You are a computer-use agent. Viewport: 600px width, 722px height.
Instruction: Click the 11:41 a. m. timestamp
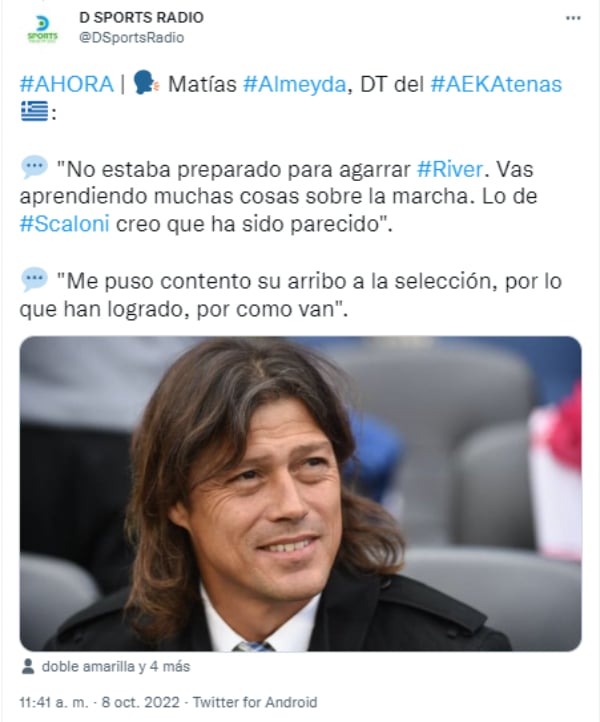53,702
